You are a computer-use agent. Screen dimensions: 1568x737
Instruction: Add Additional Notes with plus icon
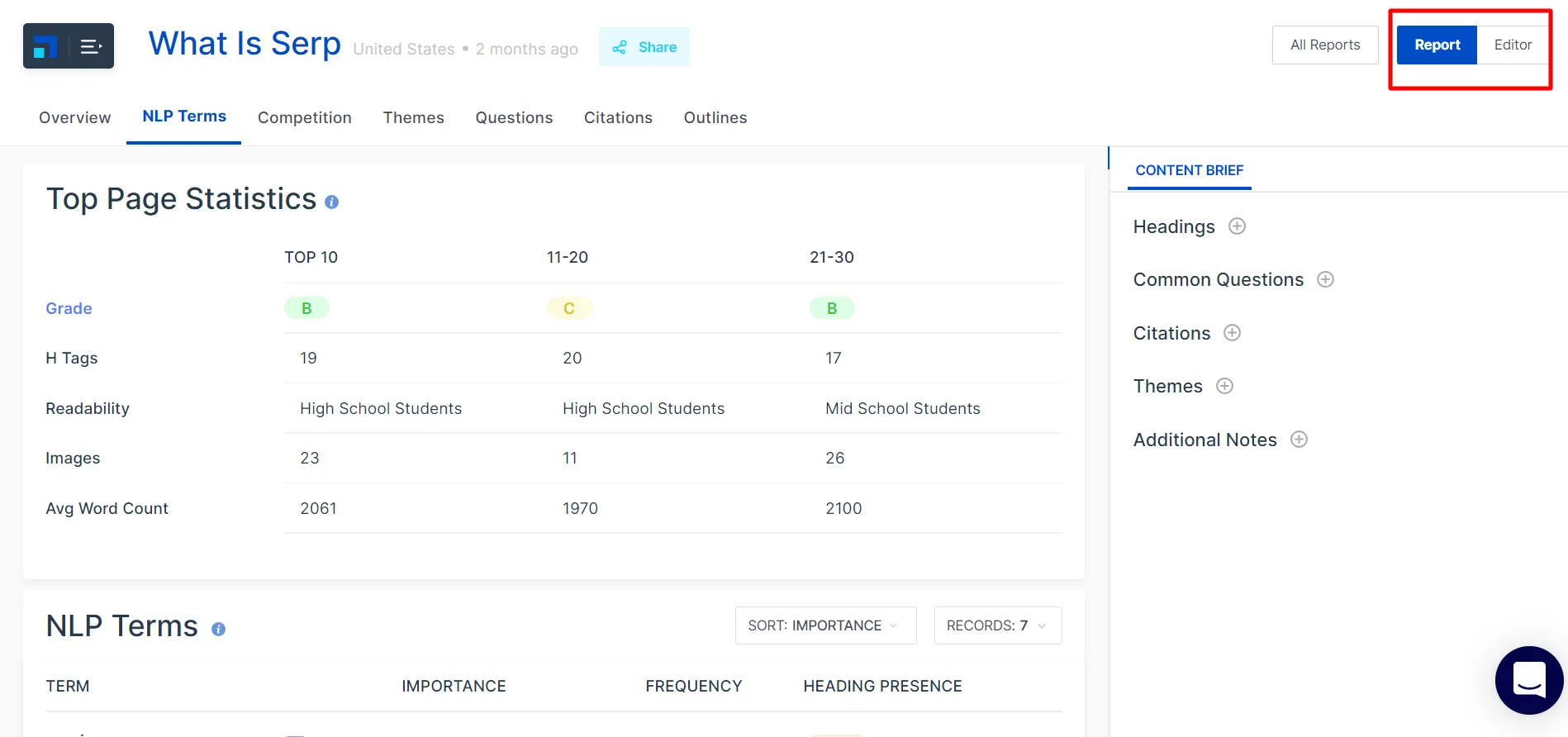1299,440
